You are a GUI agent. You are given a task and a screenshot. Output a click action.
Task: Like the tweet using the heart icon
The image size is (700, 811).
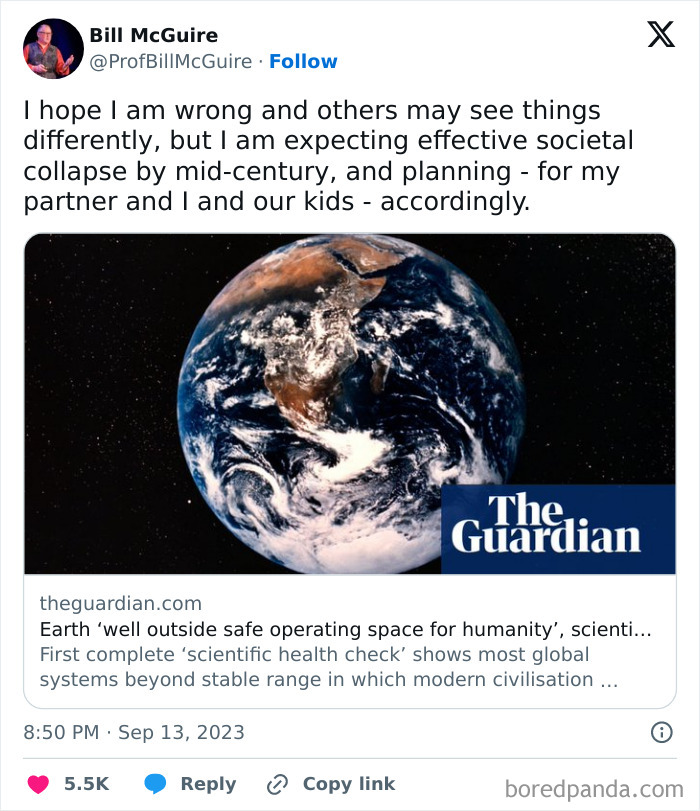[x=38, y=784]
